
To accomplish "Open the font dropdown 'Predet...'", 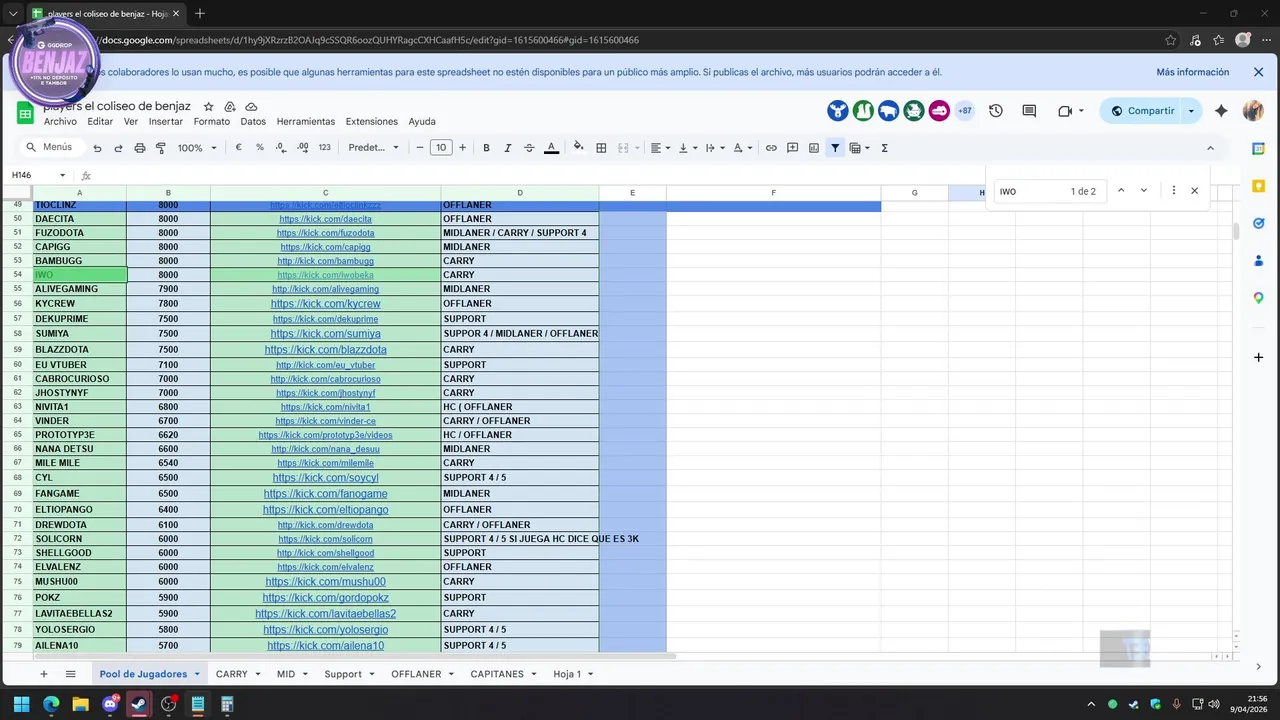I will coord(374,148).
